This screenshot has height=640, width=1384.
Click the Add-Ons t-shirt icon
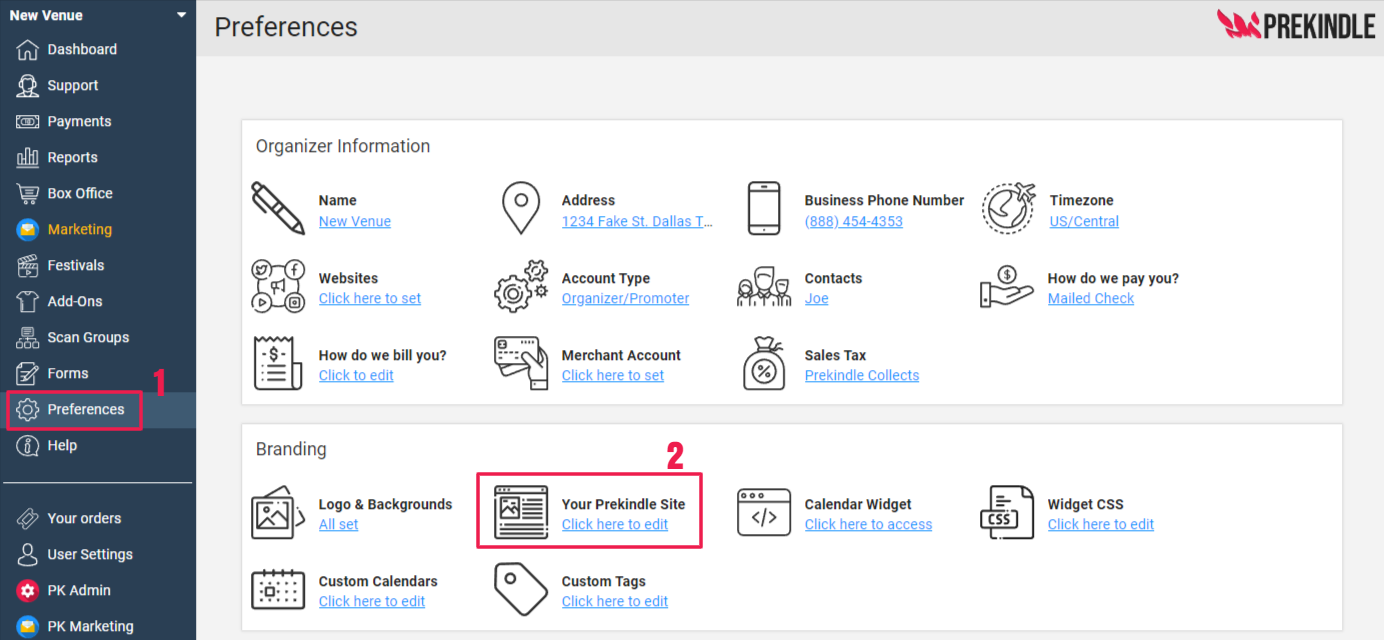(x=28, y=301)
